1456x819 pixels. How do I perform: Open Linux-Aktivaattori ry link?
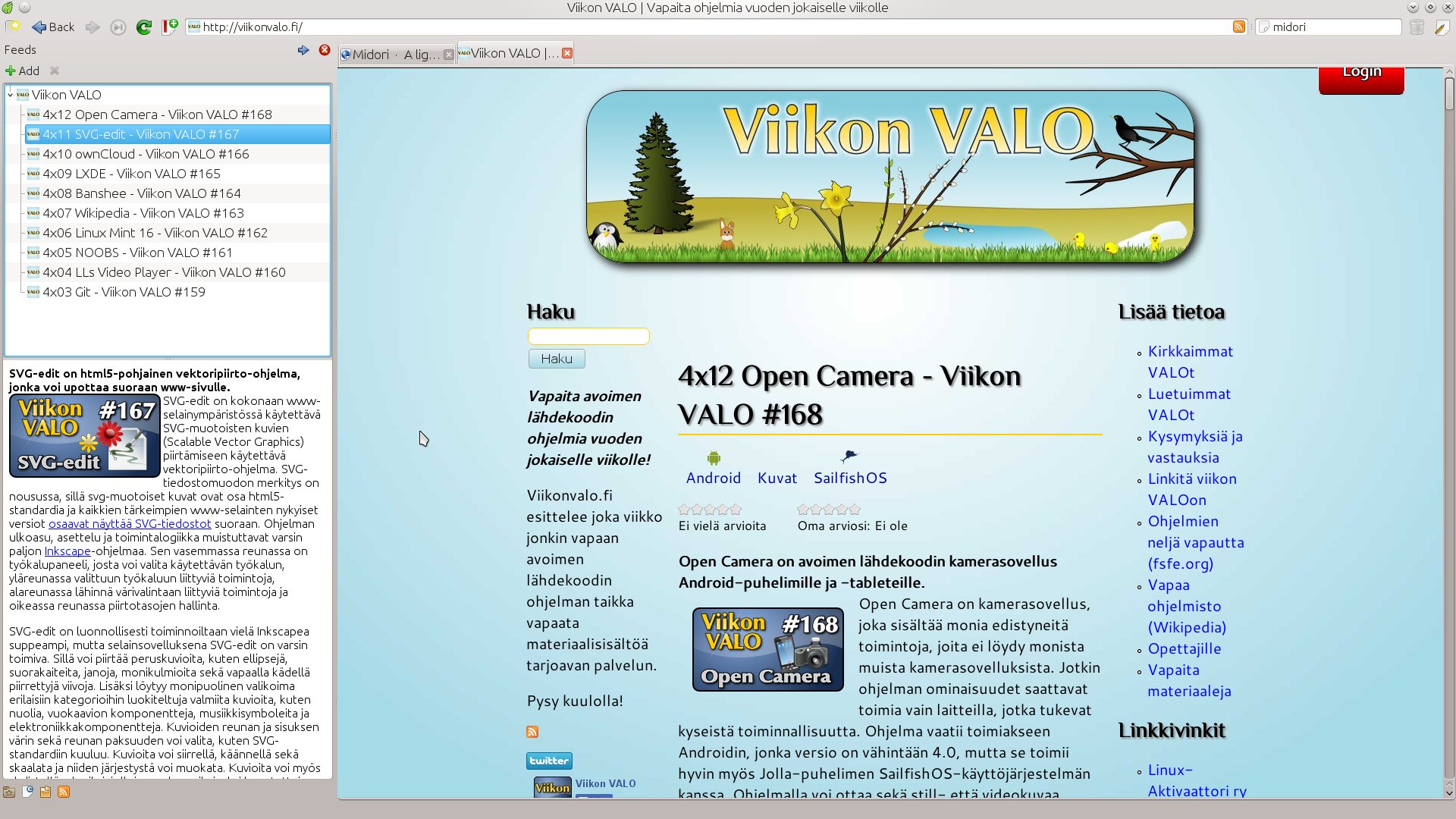coord(1197,780)
